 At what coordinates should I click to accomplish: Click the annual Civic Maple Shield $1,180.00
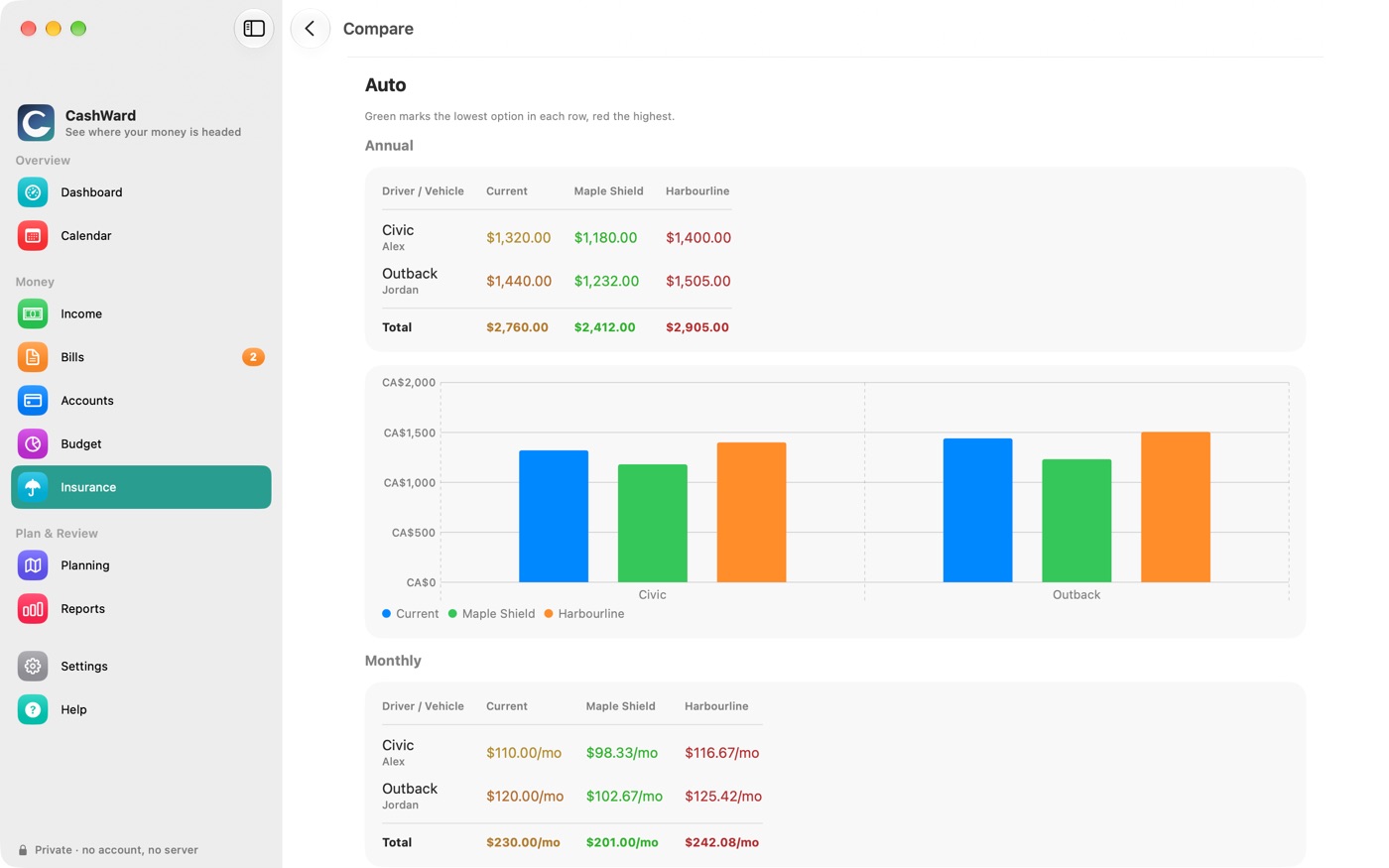coord(605,238)
